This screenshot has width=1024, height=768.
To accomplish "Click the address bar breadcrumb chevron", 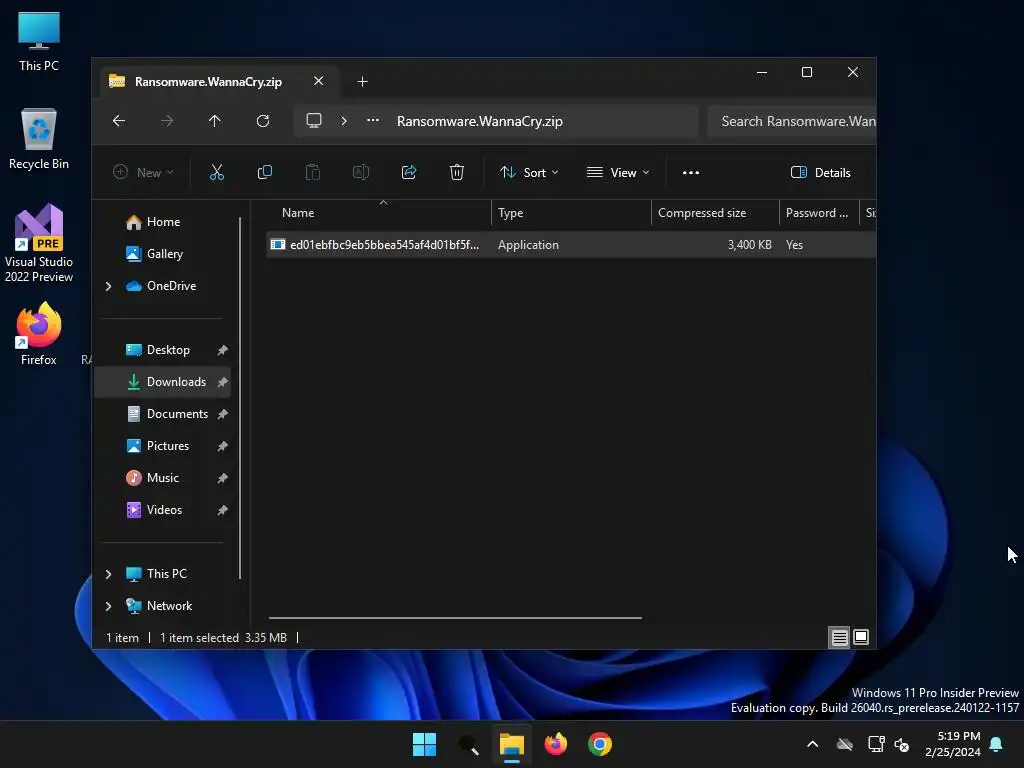I will click(344, 121).
